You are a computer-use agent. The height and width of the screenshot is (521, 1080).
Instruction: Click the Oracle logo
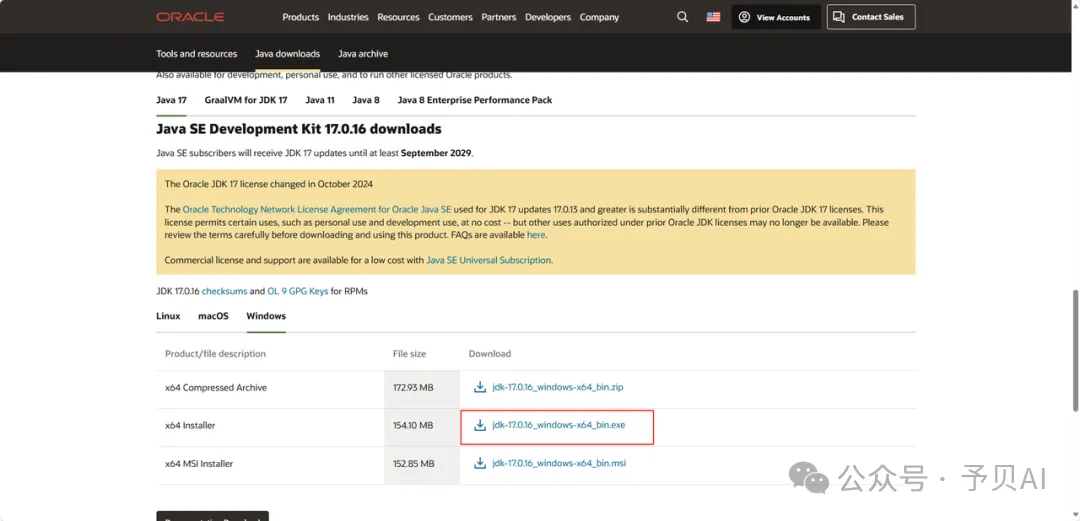click(190, 17)
